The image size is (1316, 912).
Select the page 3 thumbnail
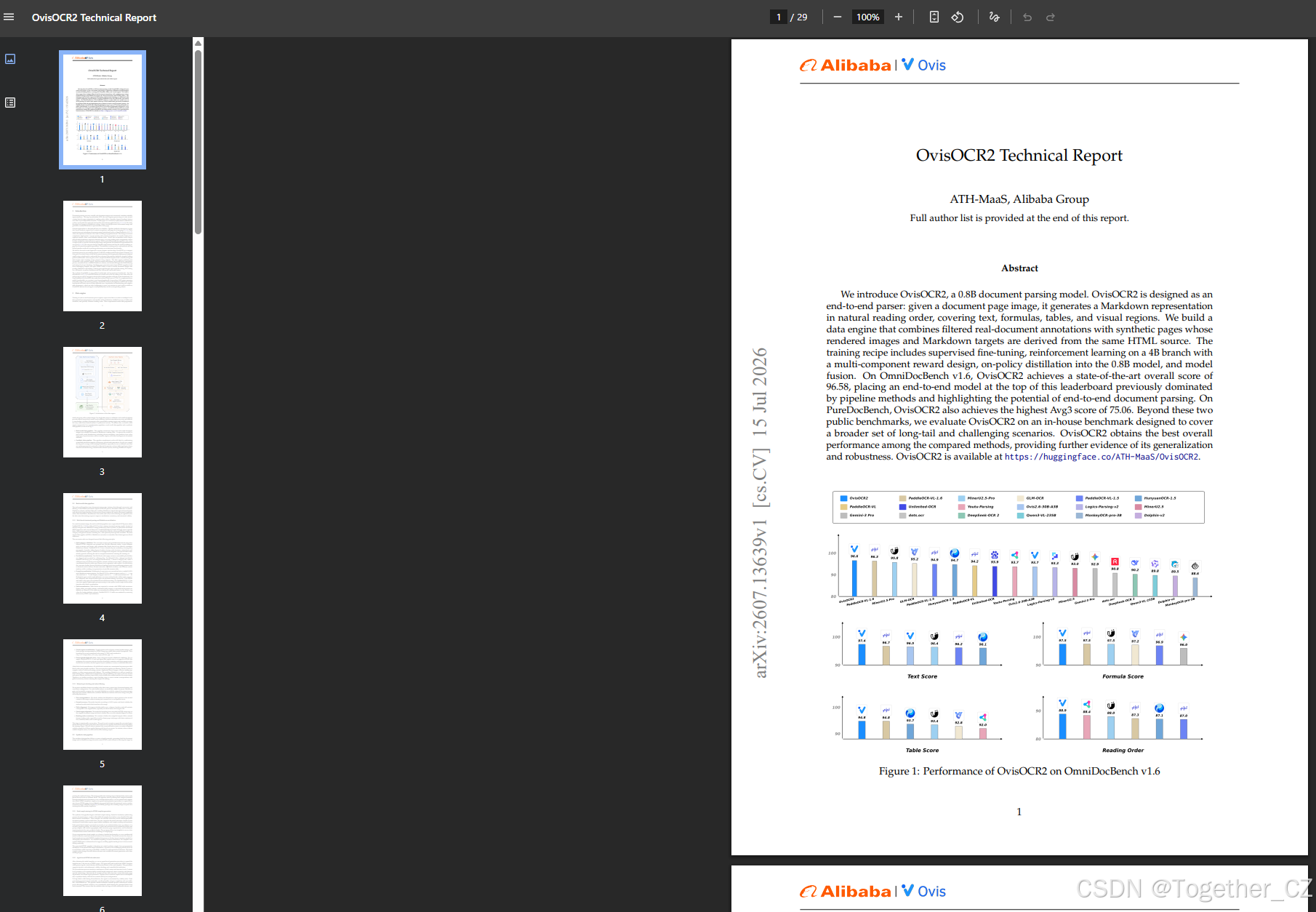point(103,402)
